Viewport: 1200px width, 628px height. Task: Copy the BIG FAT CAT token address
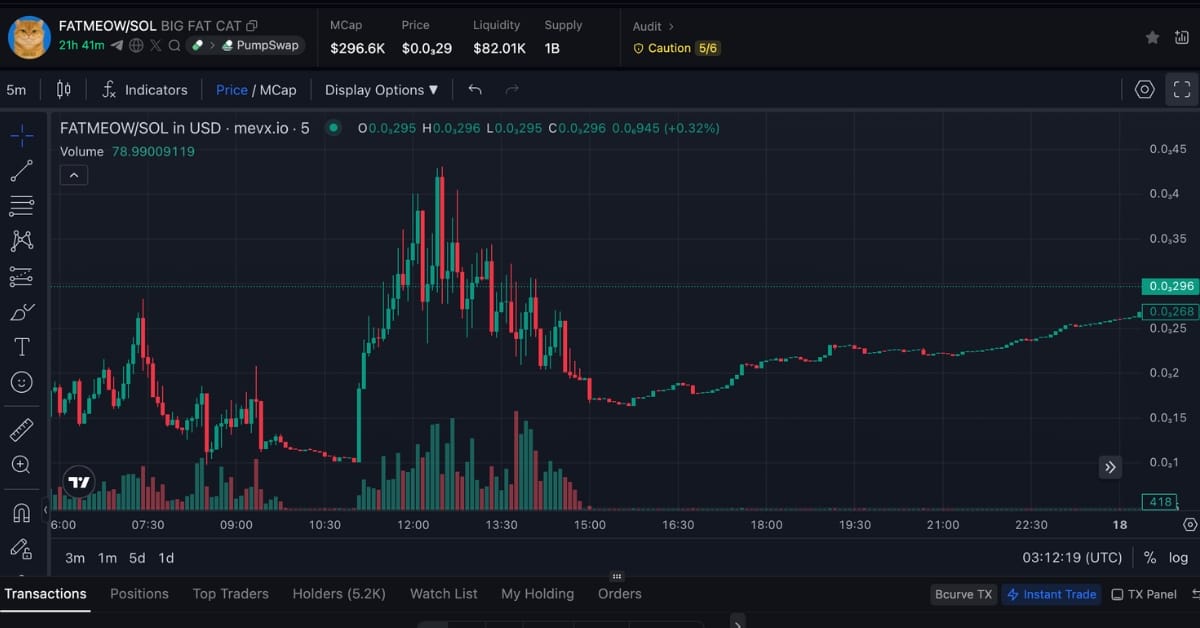point(252,26)
